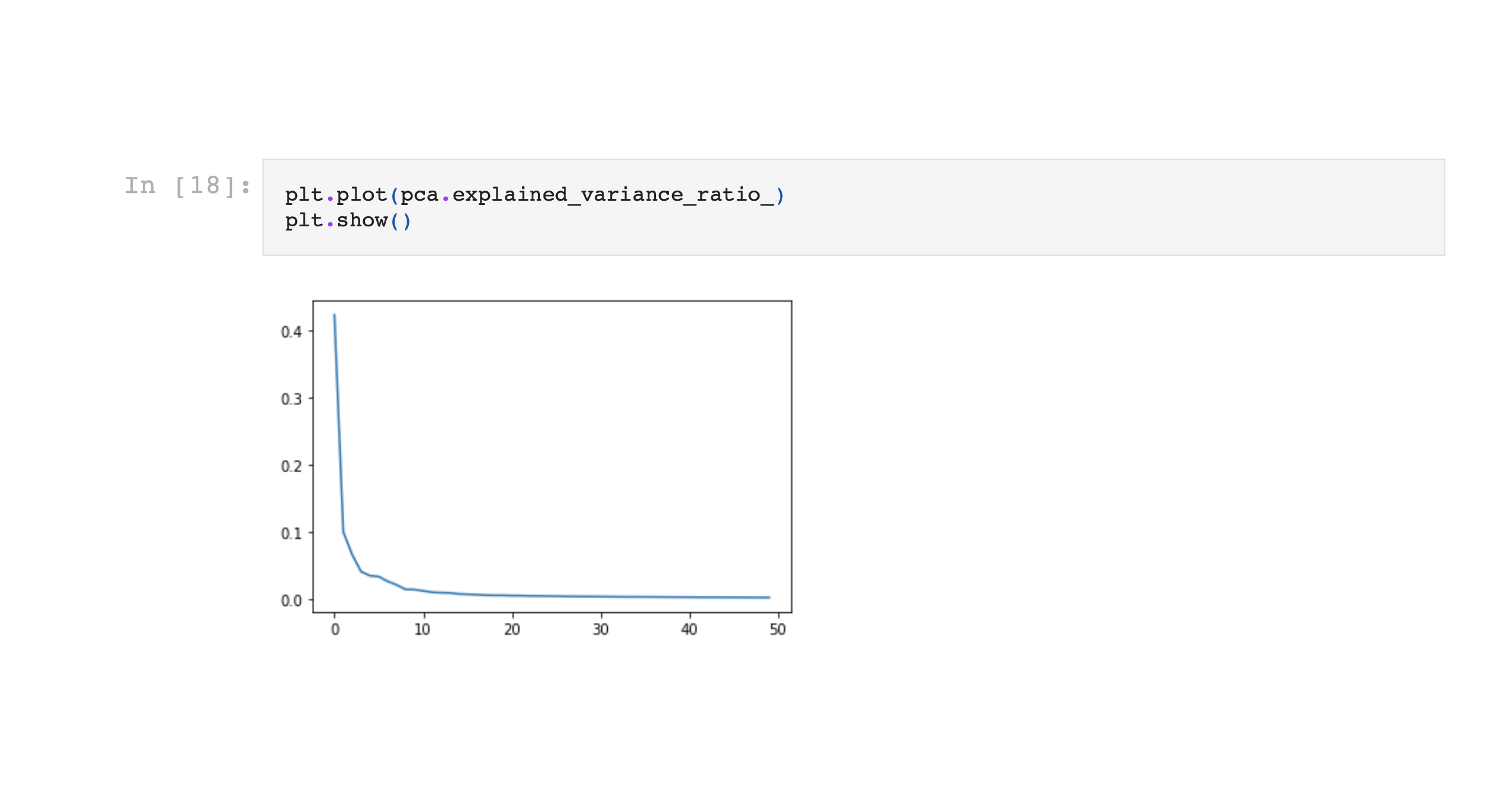Click the 0.3 y-axis tick label

point(291,399)
